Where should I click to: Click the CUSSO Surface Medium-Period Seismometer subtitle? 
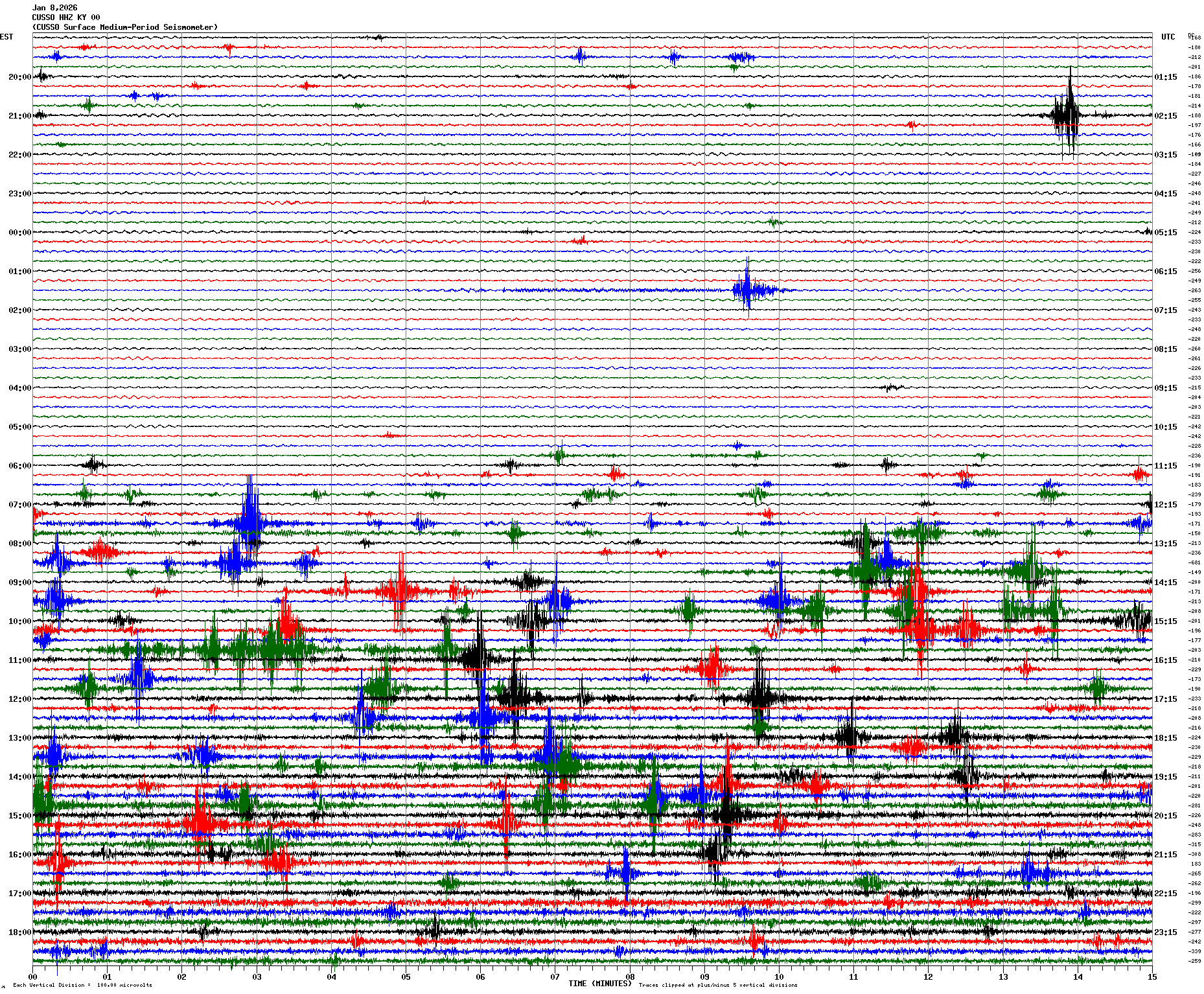(x=125, y=27)
